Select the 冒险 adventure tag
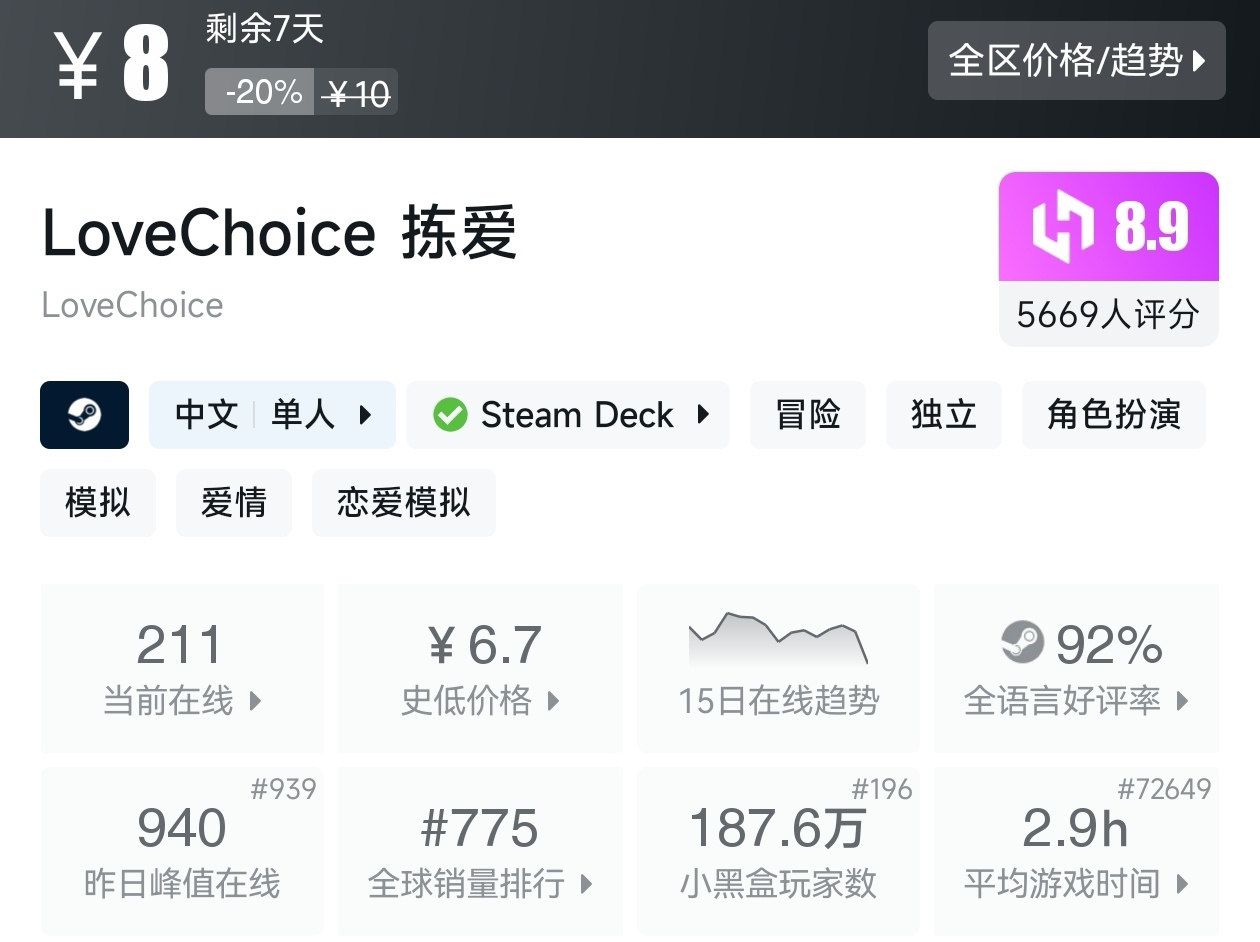Image resolution: width=1260 pixels, height=942 pixels. click(808, 415)
